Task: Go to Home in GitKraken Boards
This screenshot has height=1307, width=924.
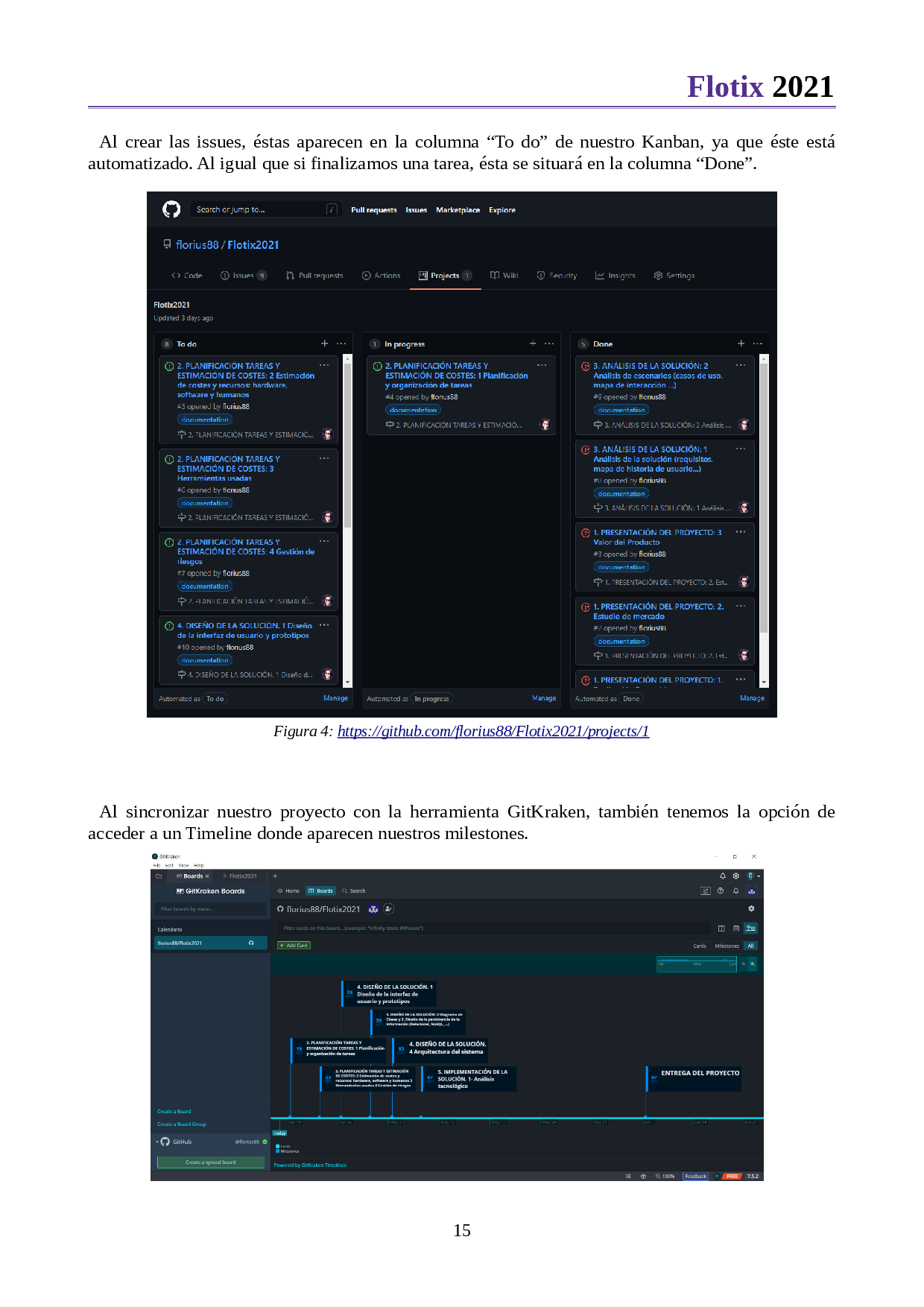Action: pos(288,890)
